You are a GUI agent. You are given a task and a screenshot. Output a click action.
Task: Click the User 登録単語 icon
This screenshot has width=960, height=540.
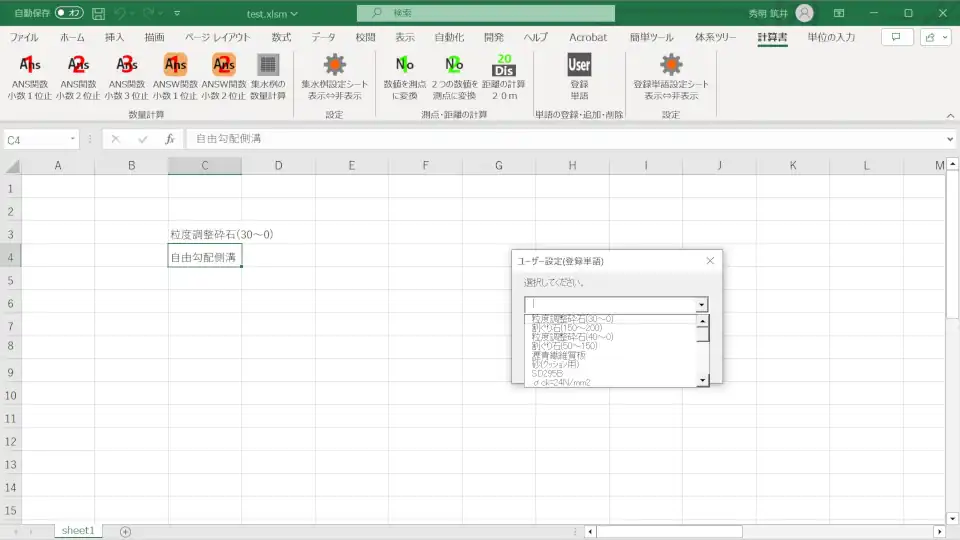[579, 66]
